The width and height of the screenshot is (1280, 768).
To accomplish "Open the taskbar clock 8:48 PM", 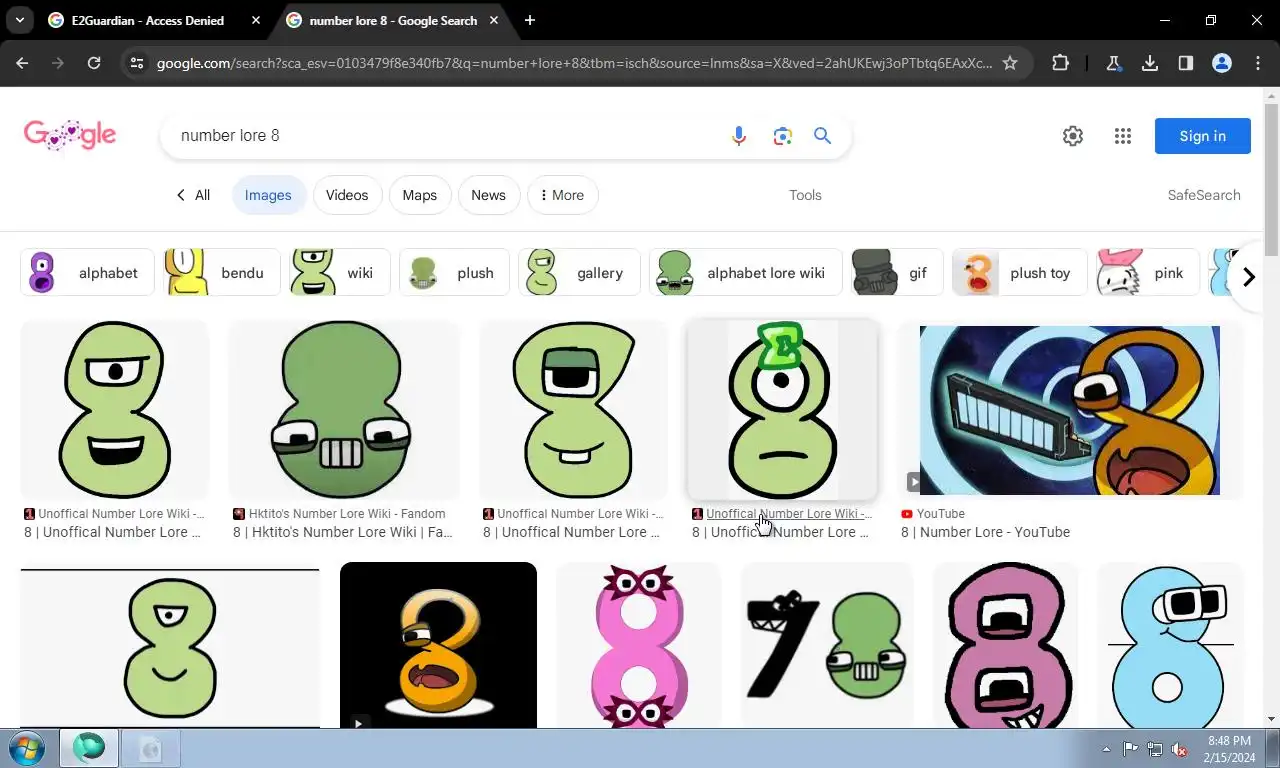I will (1229, 749).
